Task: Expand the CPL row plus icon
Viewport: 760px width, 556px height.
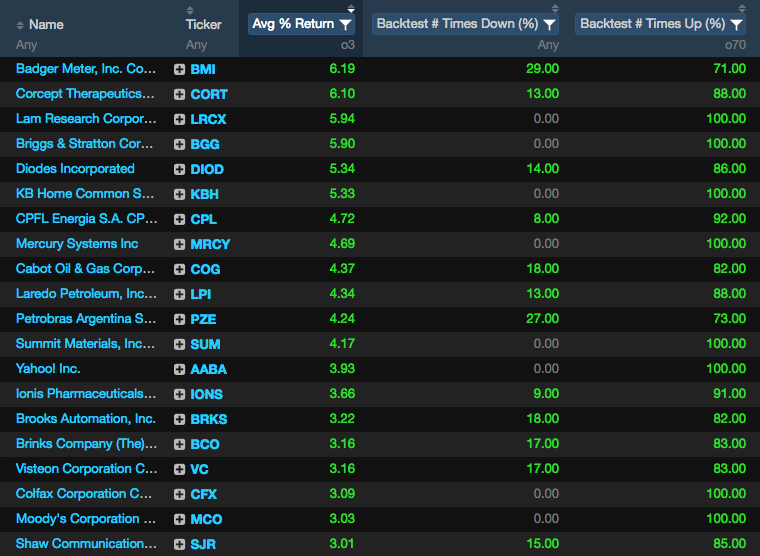Action: point(179,220)
